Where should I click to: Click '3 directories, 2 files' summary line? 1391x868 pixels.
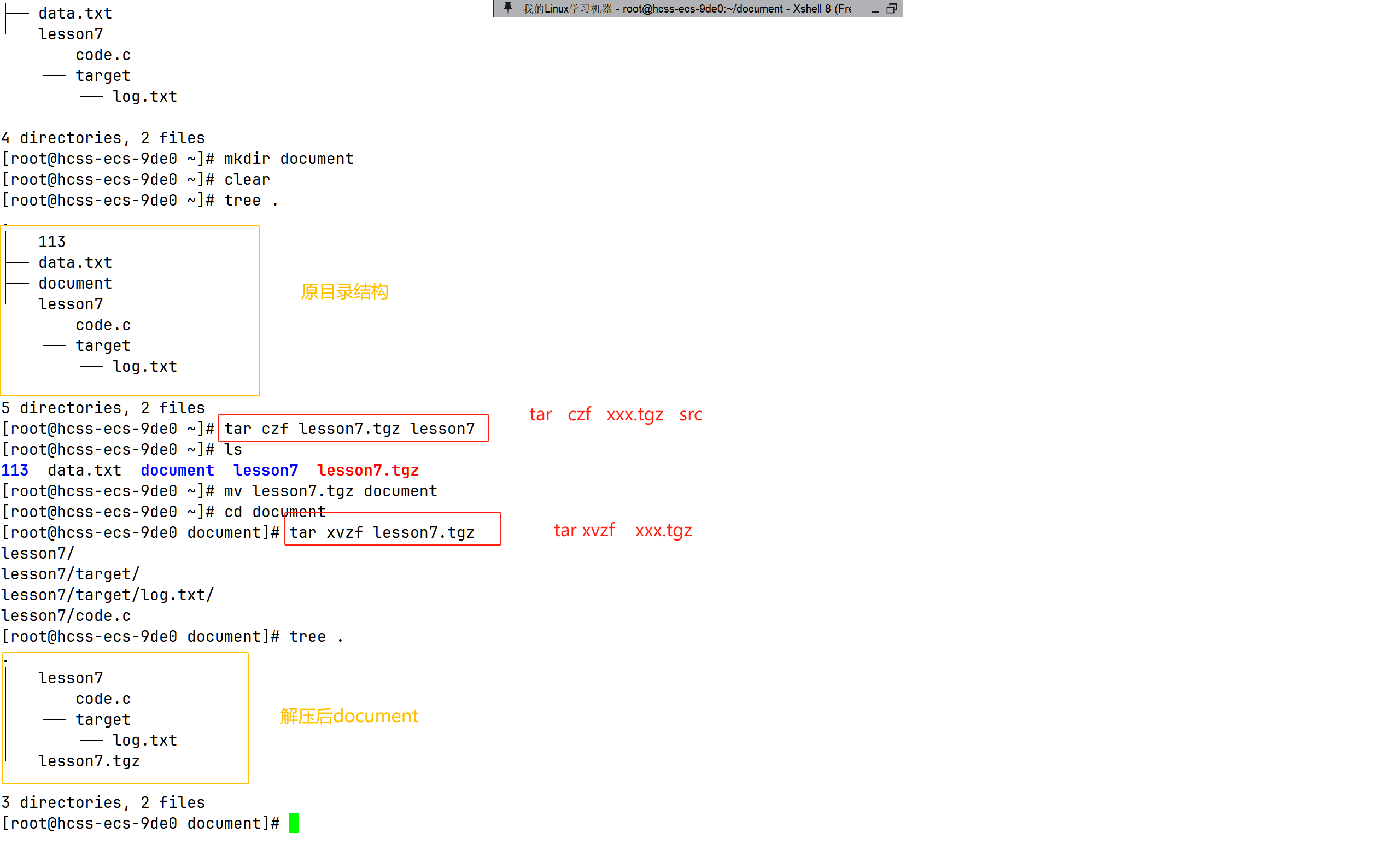click(103, 802)
